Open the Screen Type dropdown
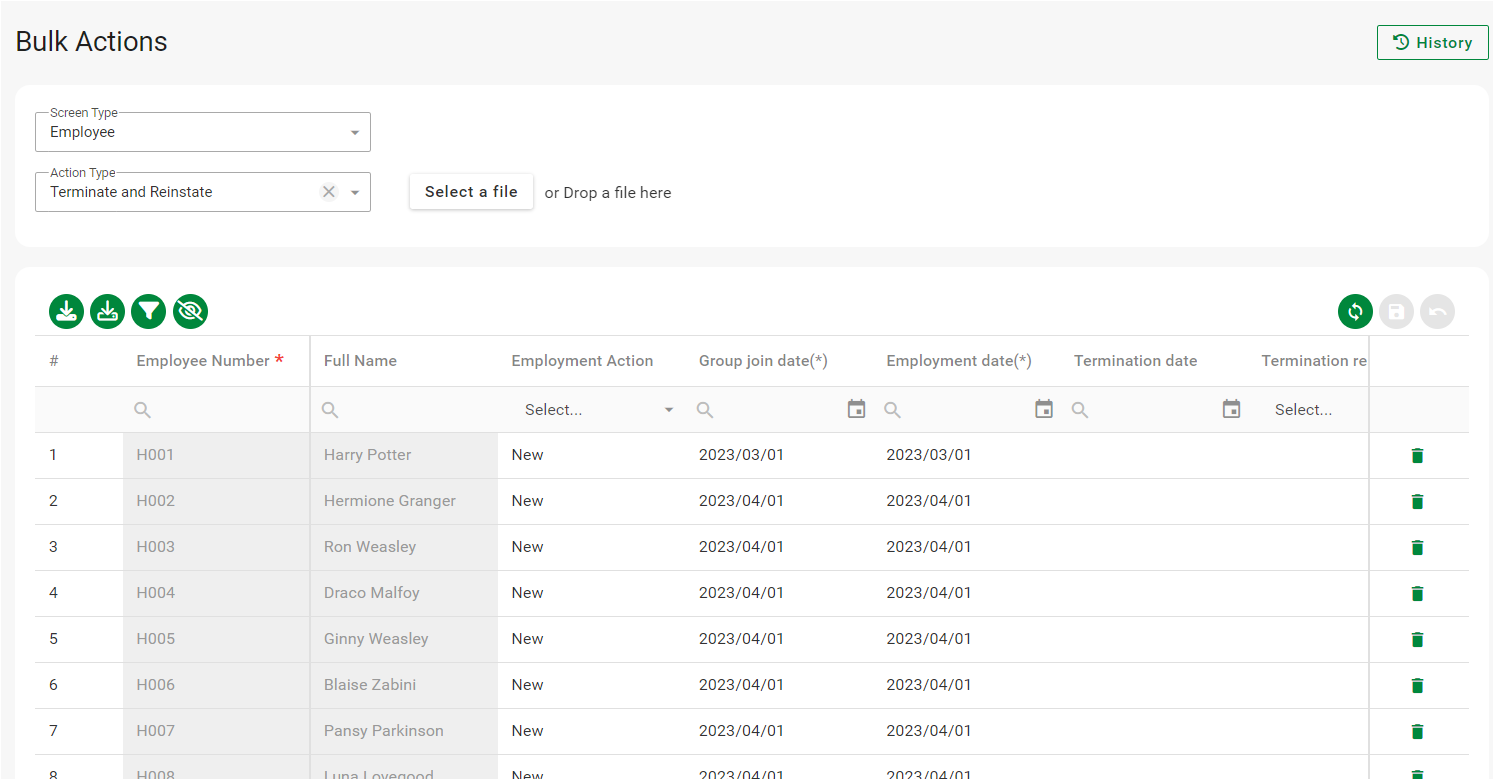Image resolution: width=1494 pixels, height=780 pixels. [202, 132]
